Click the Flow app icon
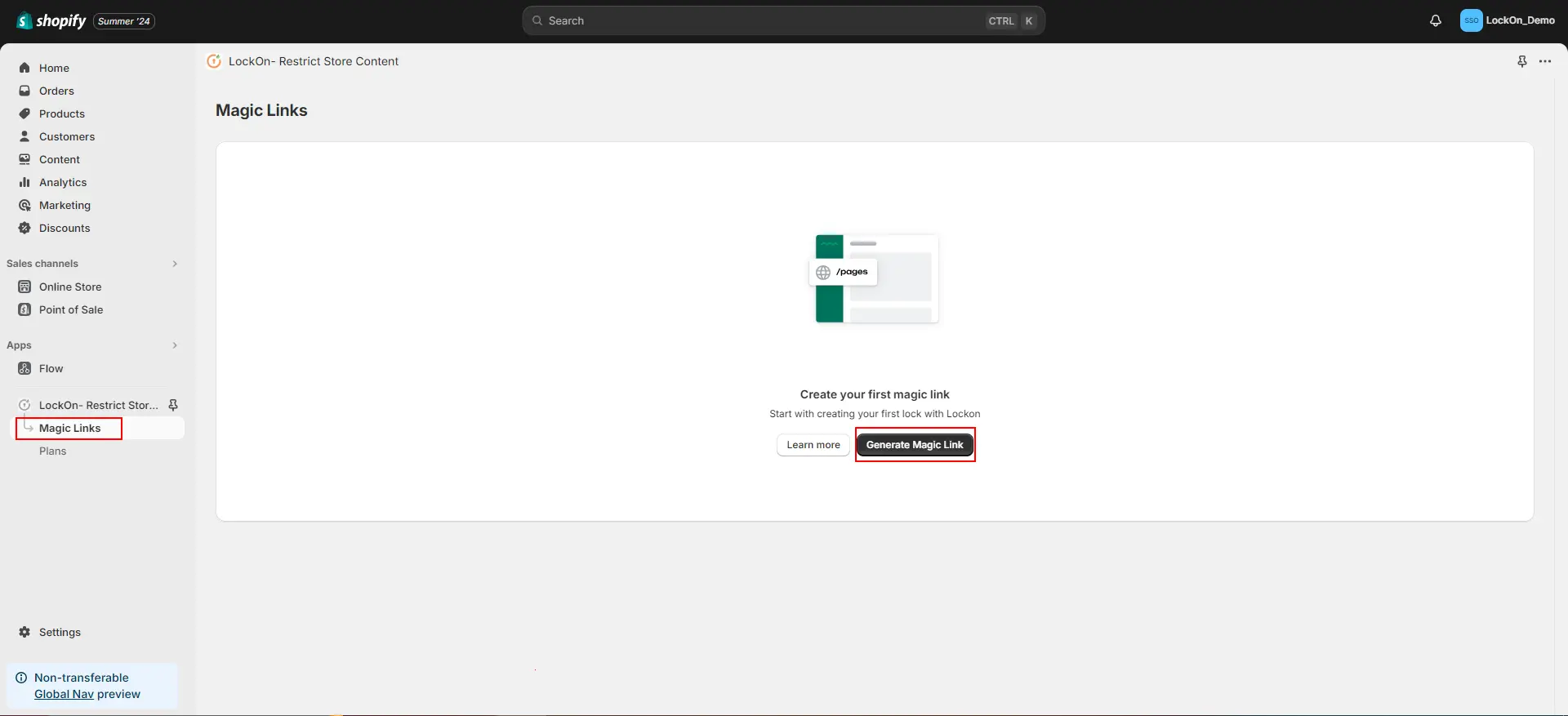The height and width of the screenshot is (716, 1568). point(24,368)
